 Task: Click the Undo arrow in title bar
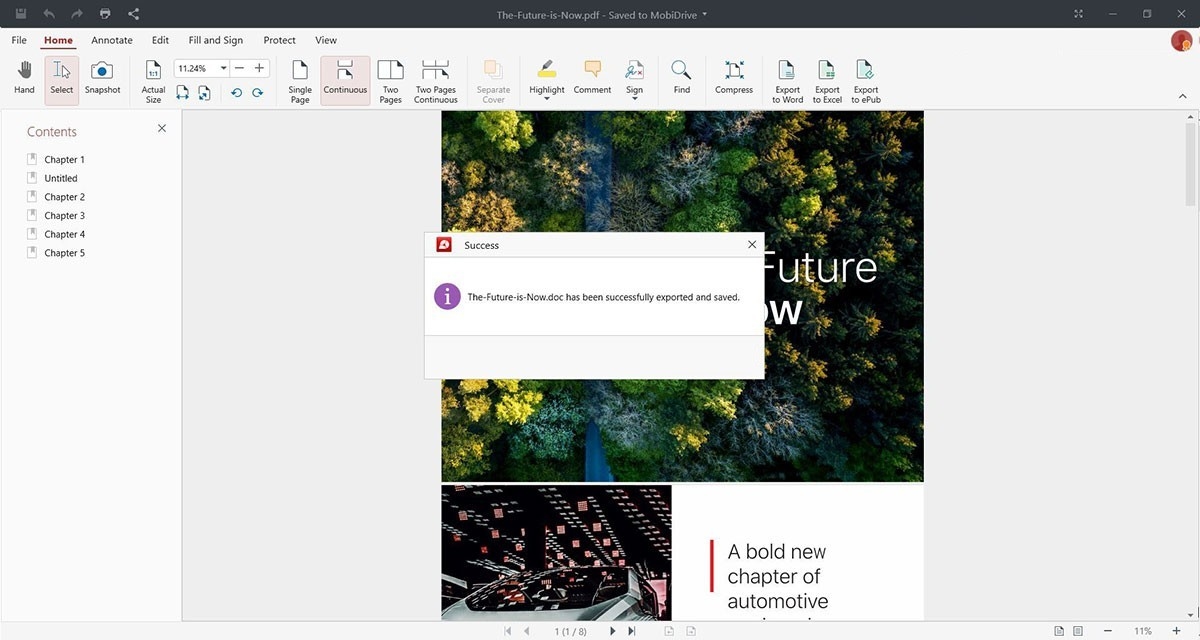click(x=48, y=14)
